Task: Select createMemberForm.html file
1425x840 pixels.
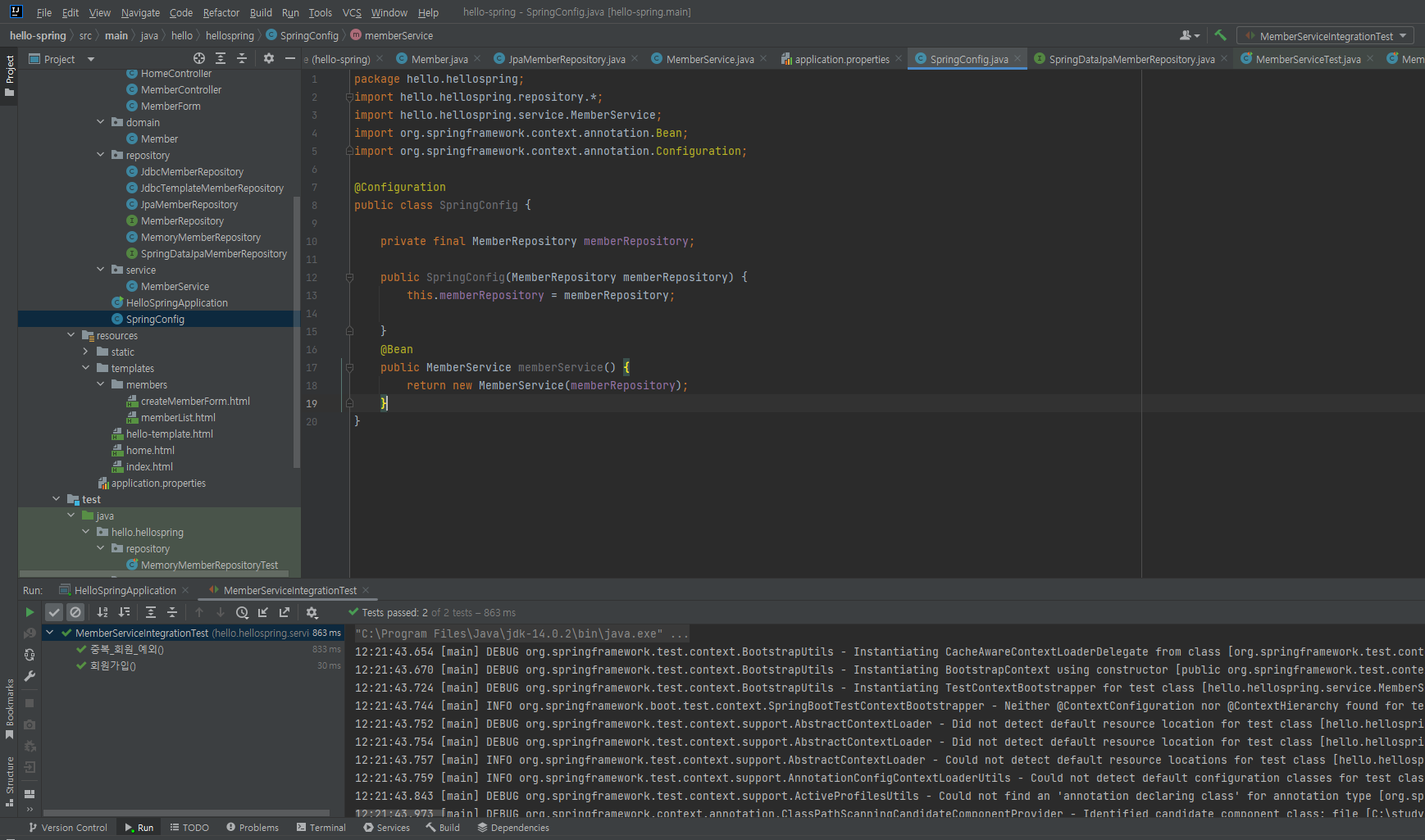Action: [x=195, y=401]
